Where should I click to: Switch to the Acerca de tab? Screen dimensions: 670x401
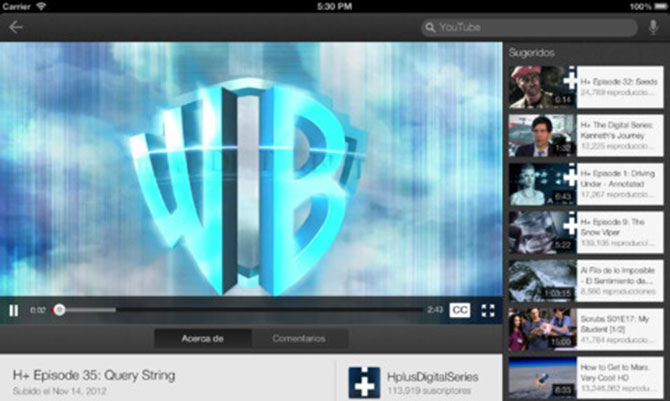(203, 339)
